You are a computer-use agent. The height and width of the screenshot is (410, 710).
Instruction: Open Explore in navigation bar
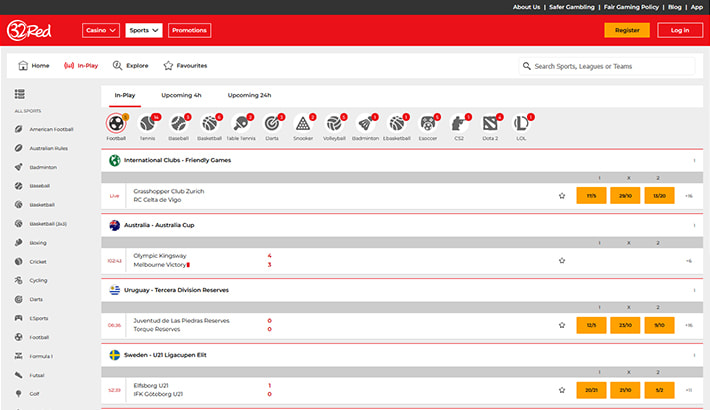coord(130,66)
